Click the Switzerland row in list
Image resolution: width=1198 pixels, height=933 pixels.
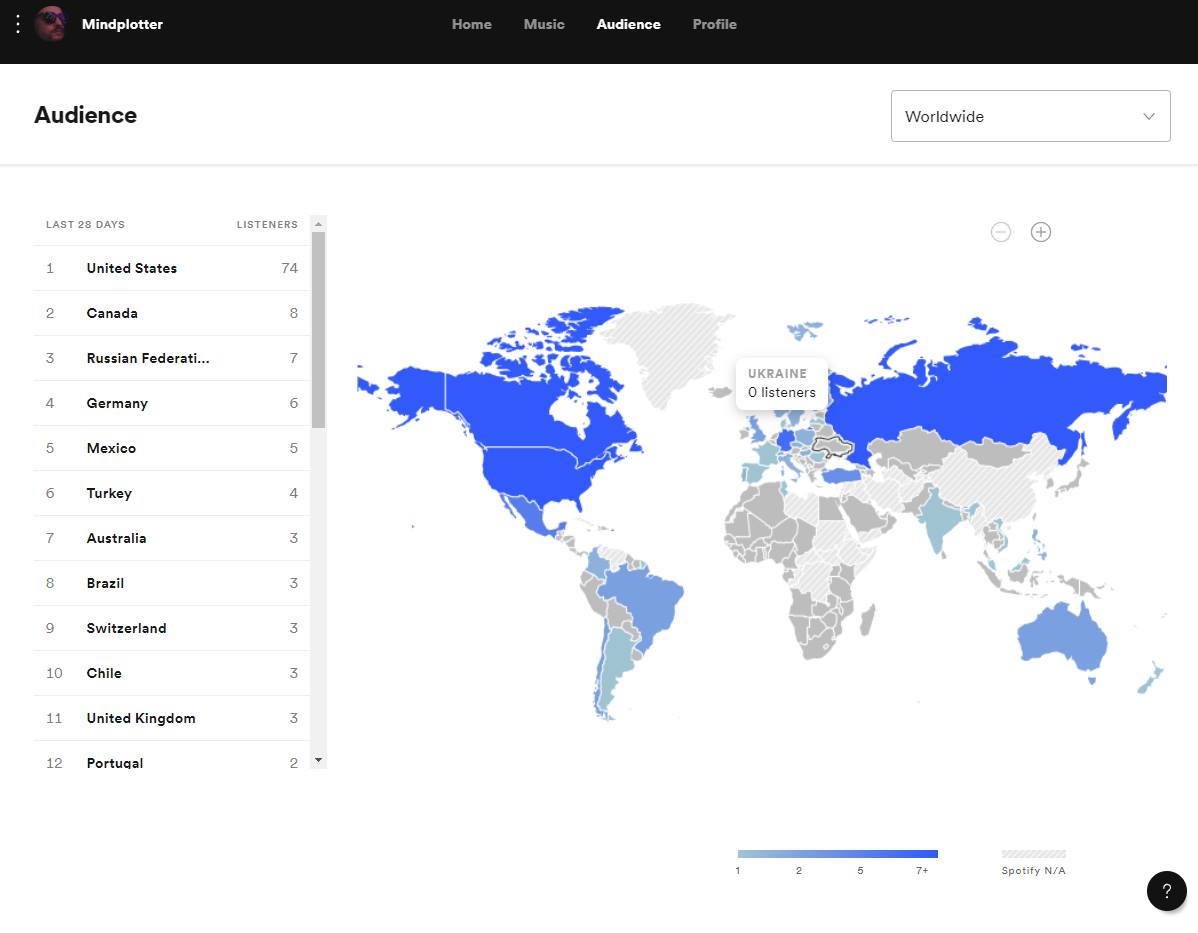(x=126, y=628)
